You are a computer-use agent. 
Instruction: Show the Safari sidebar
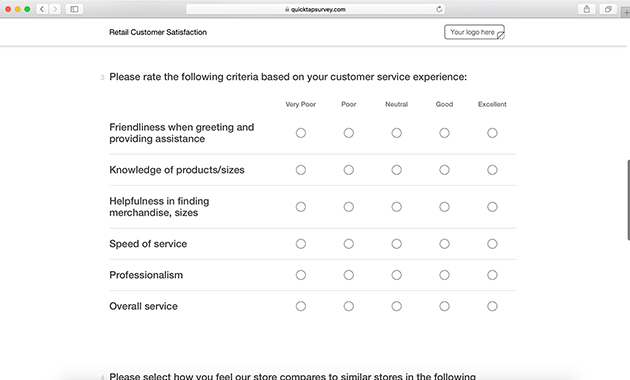(x=74, y=9)
